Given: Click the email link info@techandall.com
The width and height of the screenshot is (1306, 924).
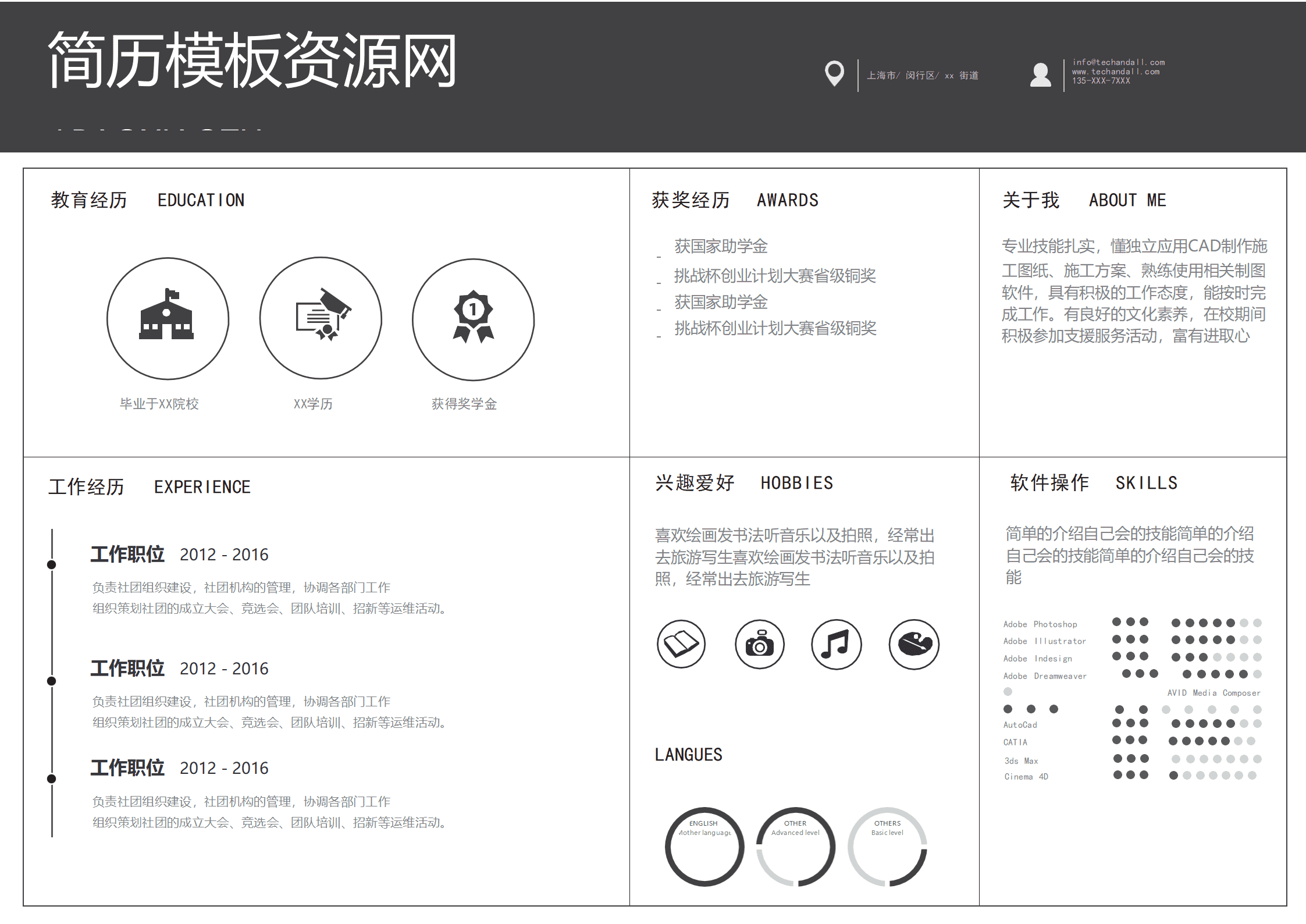Looking at the screenshot, I should tap(1118, 61).
